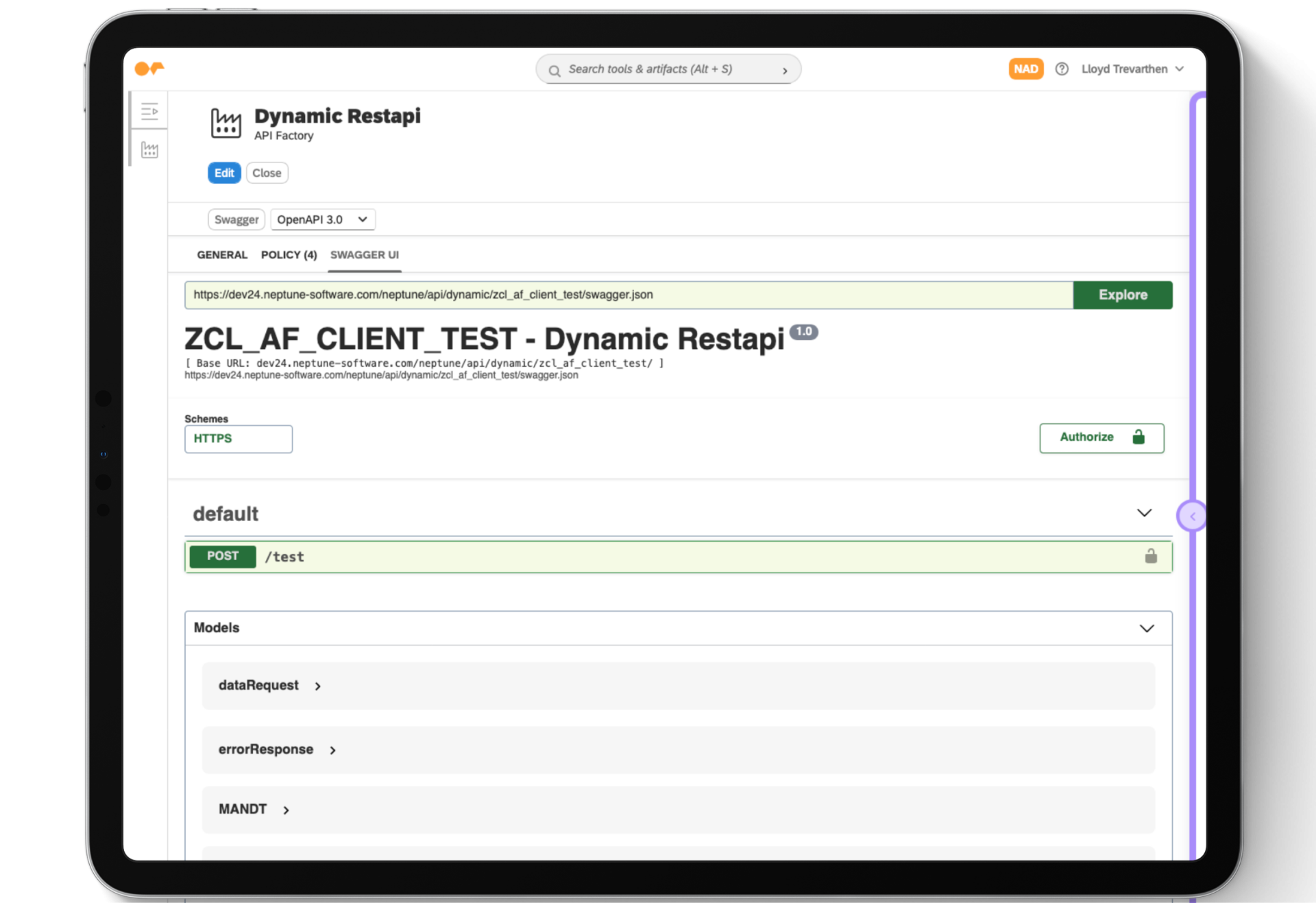This screenshot has height=903, width=1316.
Task: Open the HTTPS schemes dropdown
Action: 238,439
